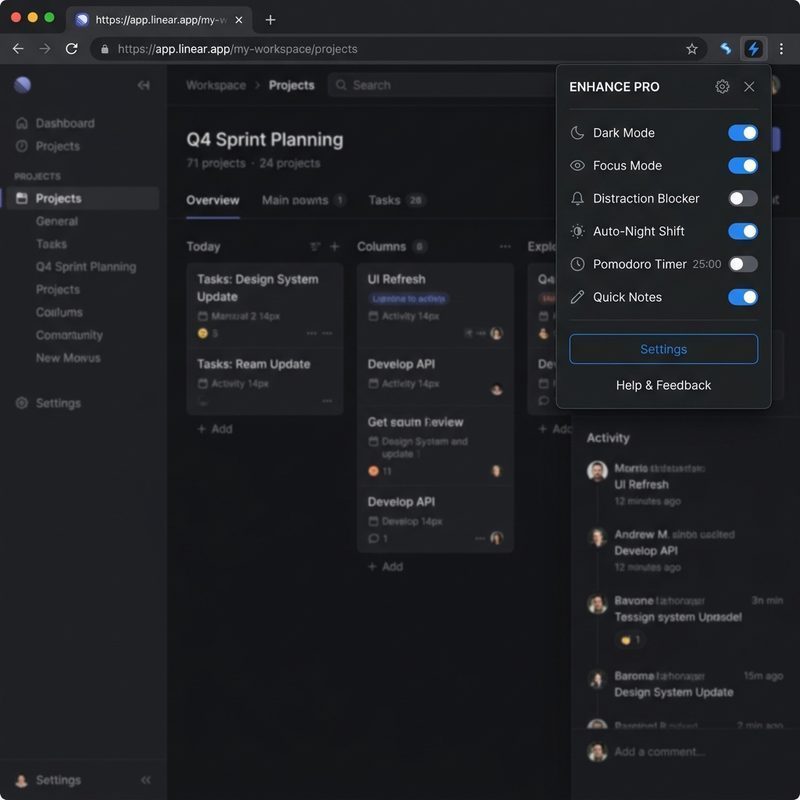Open the Enhance Pro gear settings icon
800x800 pixels.
coord(722,87)
